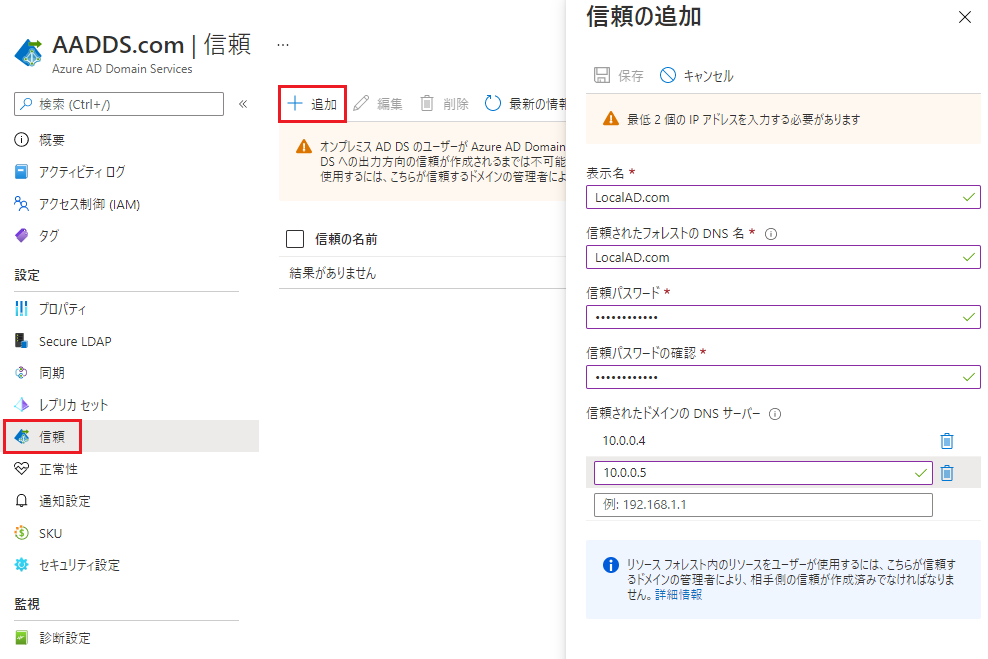The width and height of the screenshot is (988, 659).
Task: Click the warning icon in オンプレミス AD DS banner
Action: tap(304, 147)
